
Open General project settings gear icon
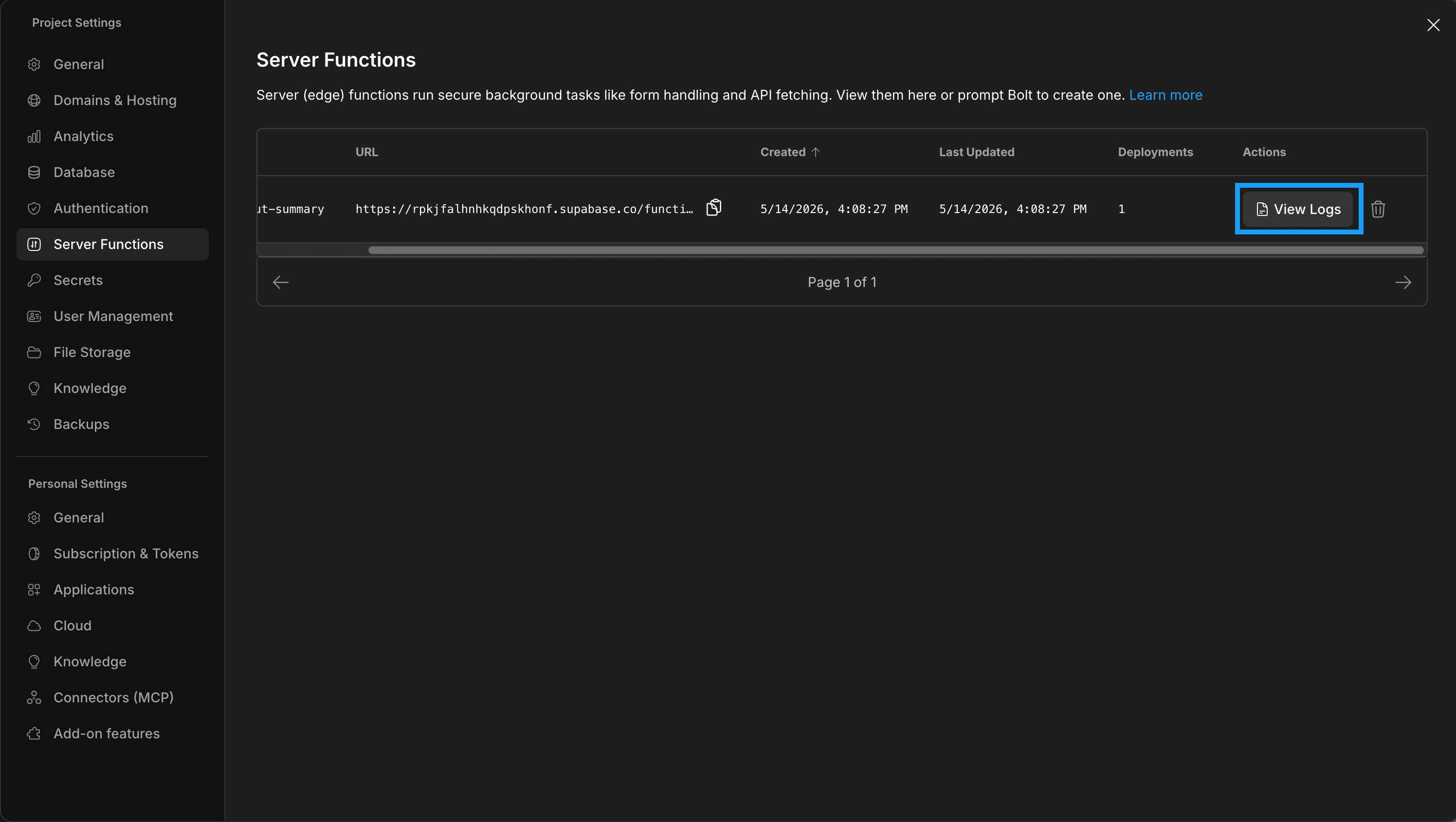(34, 64)
